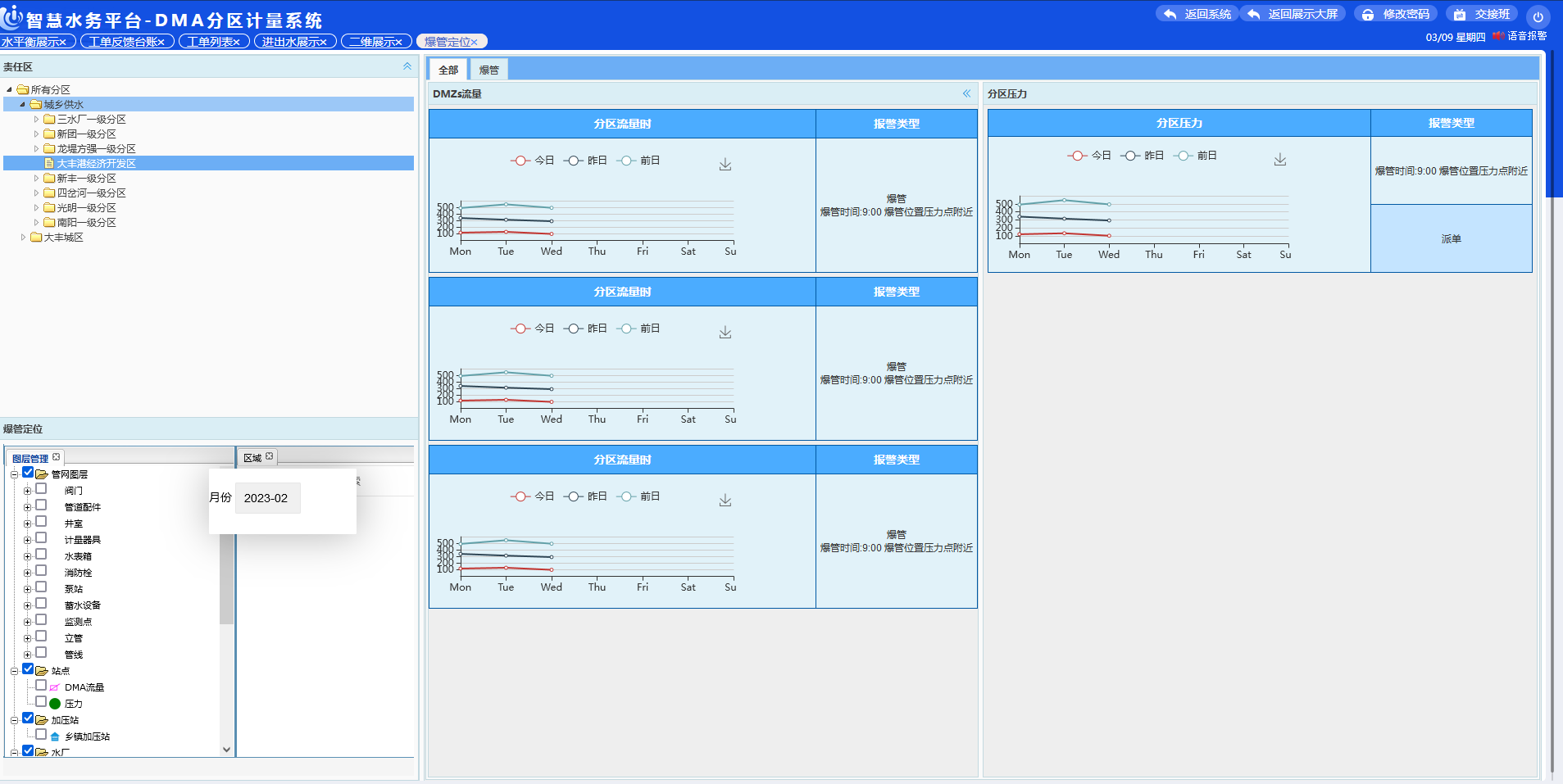
Task: Toggle the red 今日 legend marker
Action: click(519, 161)
